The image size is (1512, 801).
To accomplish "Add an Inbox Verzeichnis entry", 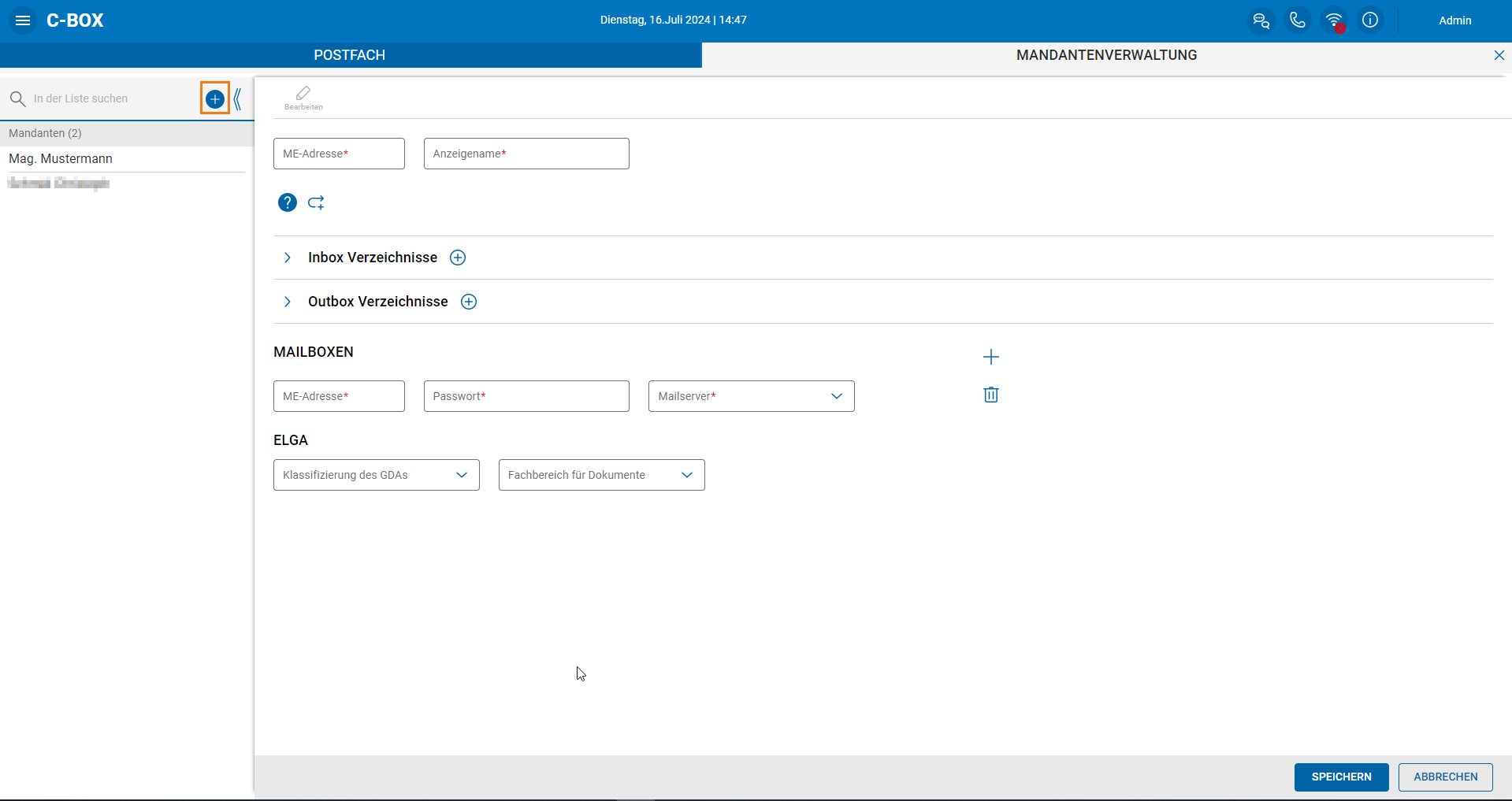I will pyautogui.click(x=458, y=258).
